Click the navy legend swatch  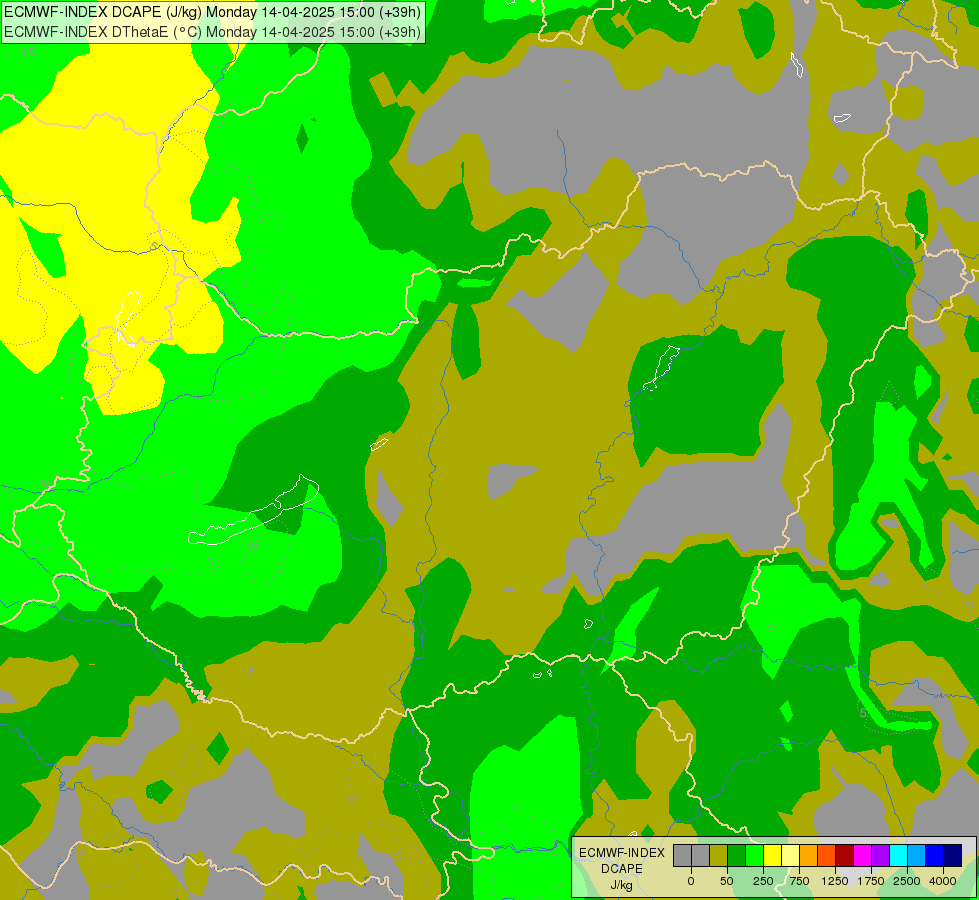coord(953,855)
